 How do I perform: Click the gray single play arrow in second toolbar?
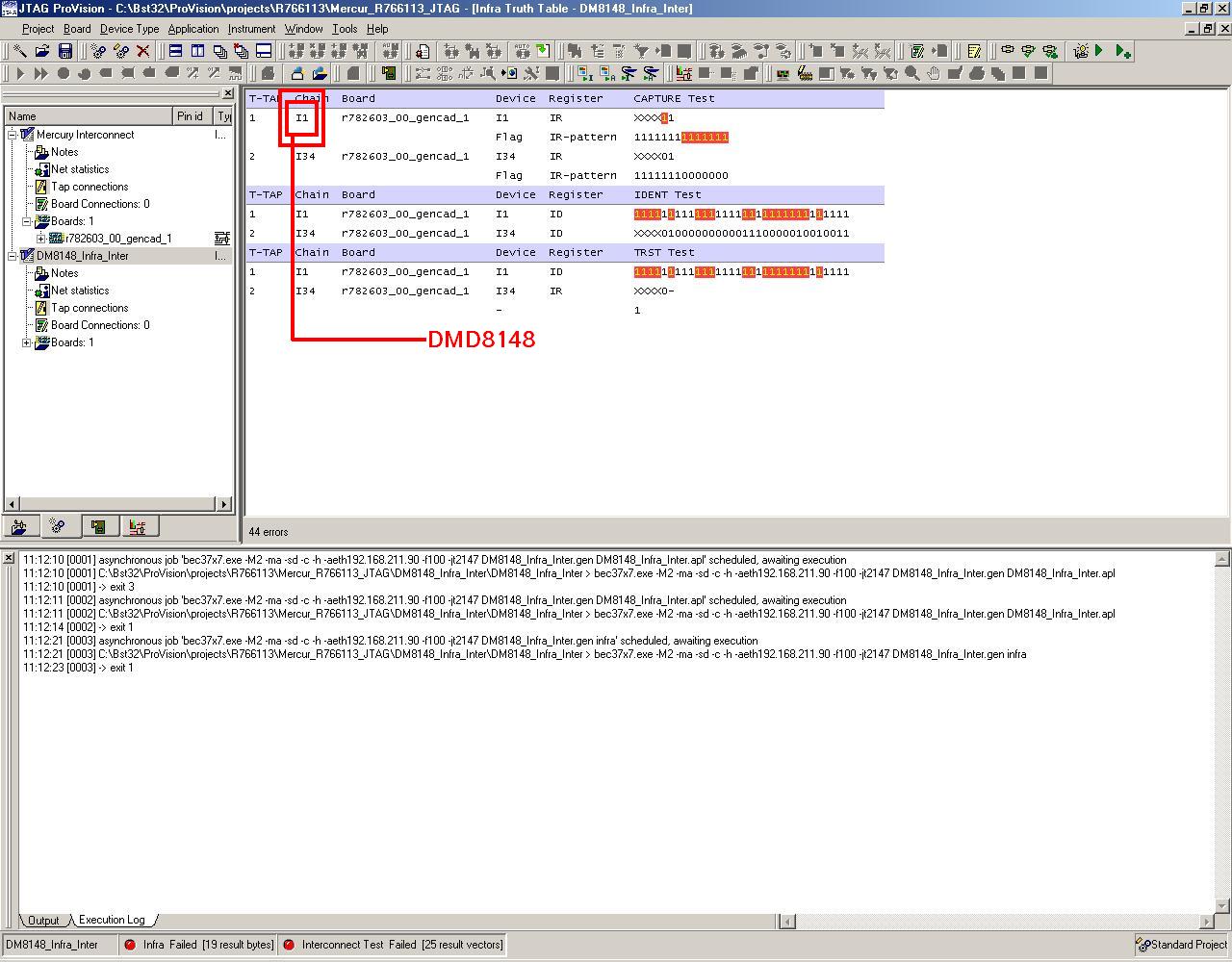[x=20, y=73]
